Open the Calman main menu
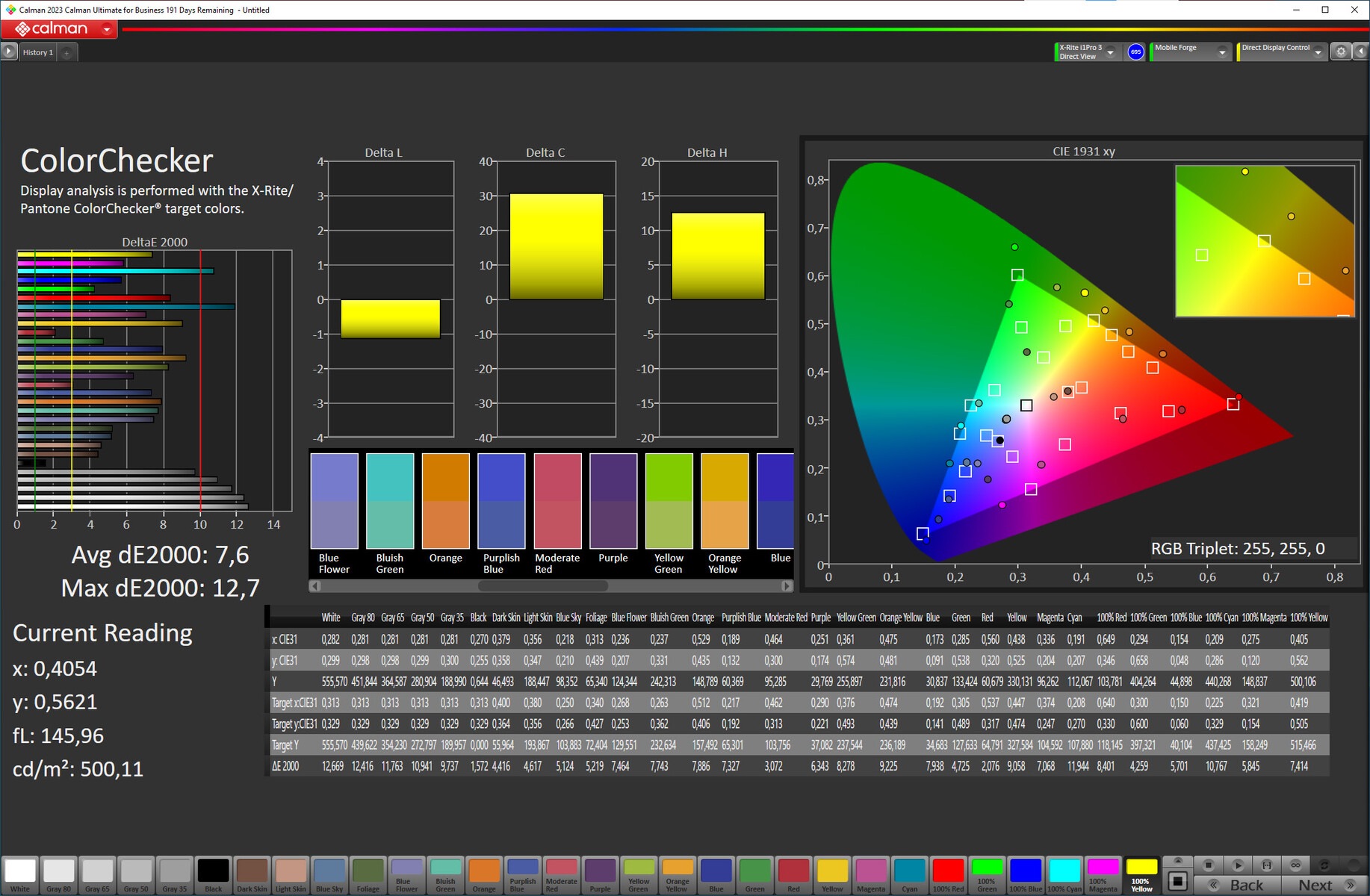1370x896 pixels. 107,30
